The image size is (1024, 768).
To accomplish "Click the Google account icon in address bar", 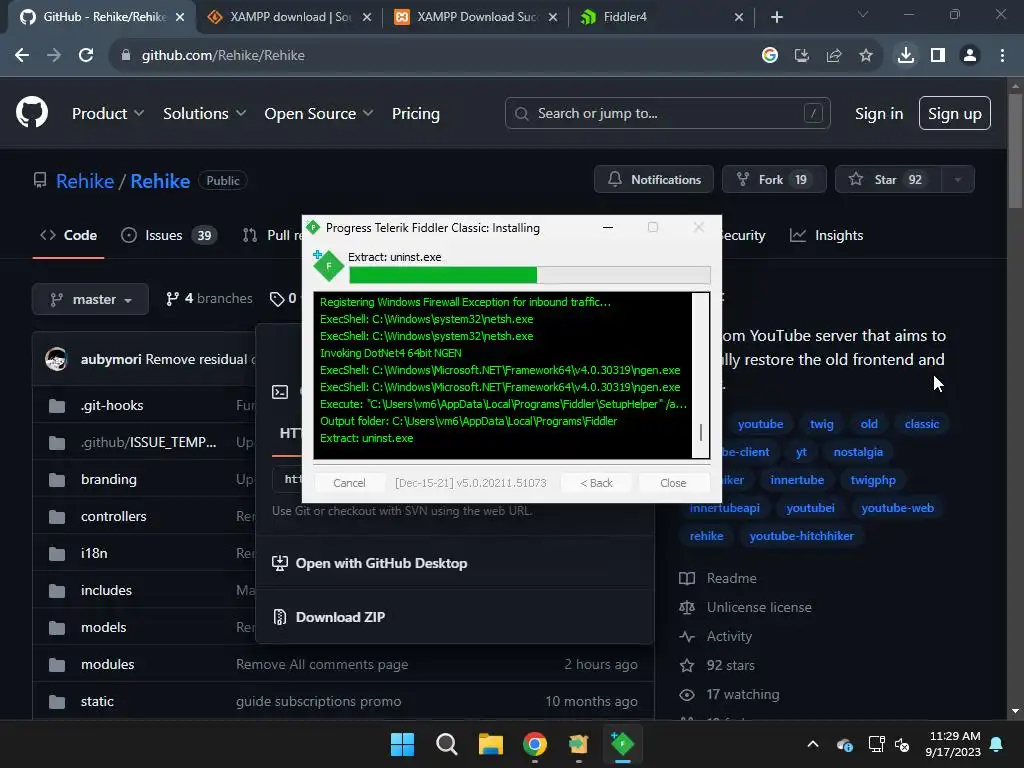I will [770, 56].
